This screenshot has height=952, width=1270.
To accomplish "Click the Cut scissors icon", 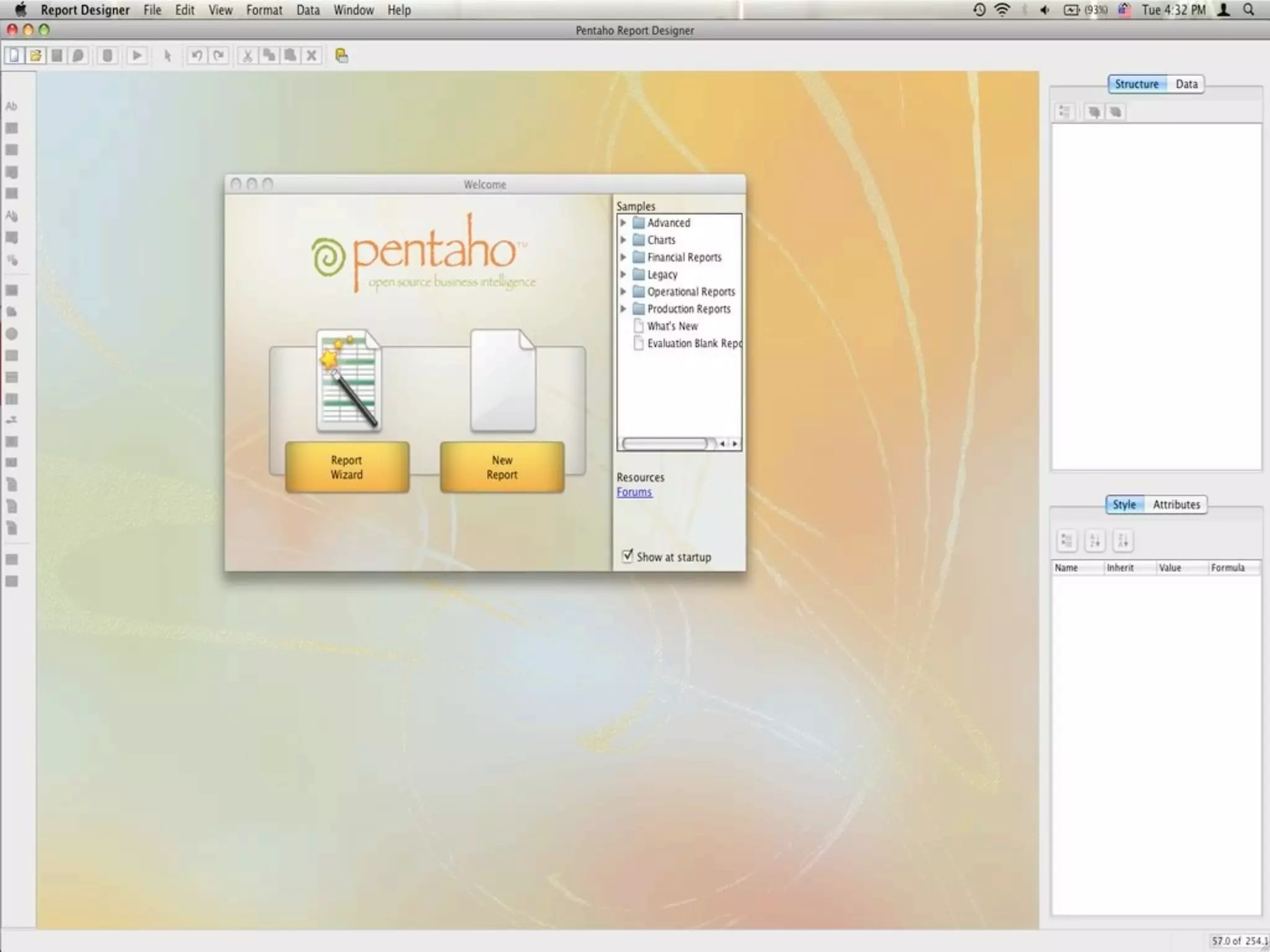I will tap(247, 56).
